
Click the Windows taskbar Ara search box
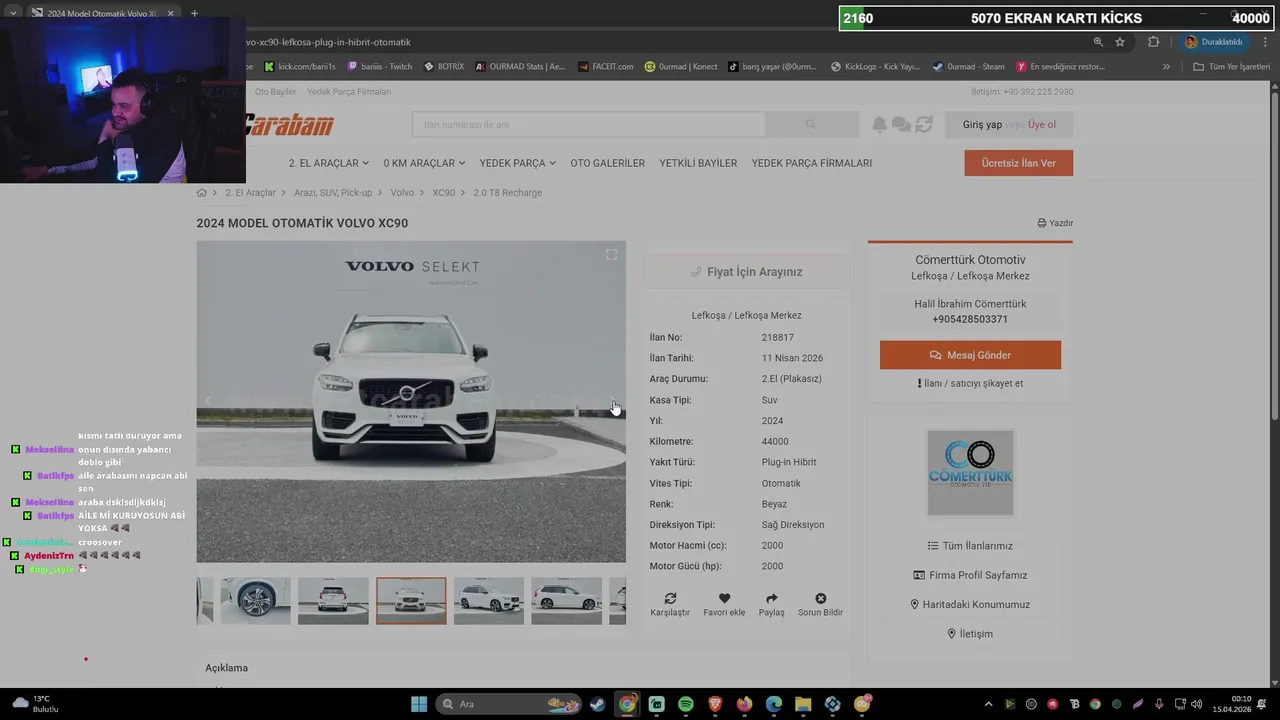click(x=510, y=704)
